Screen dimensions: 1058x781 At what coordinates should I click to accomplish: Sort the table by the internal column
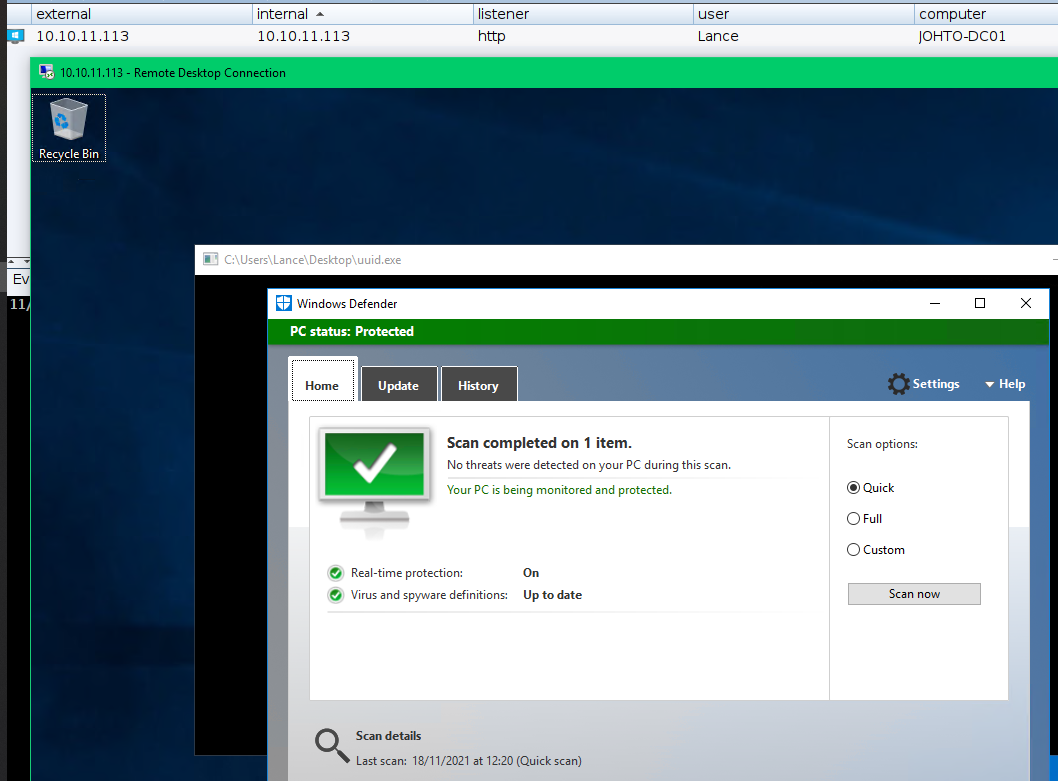coord(362,14)
